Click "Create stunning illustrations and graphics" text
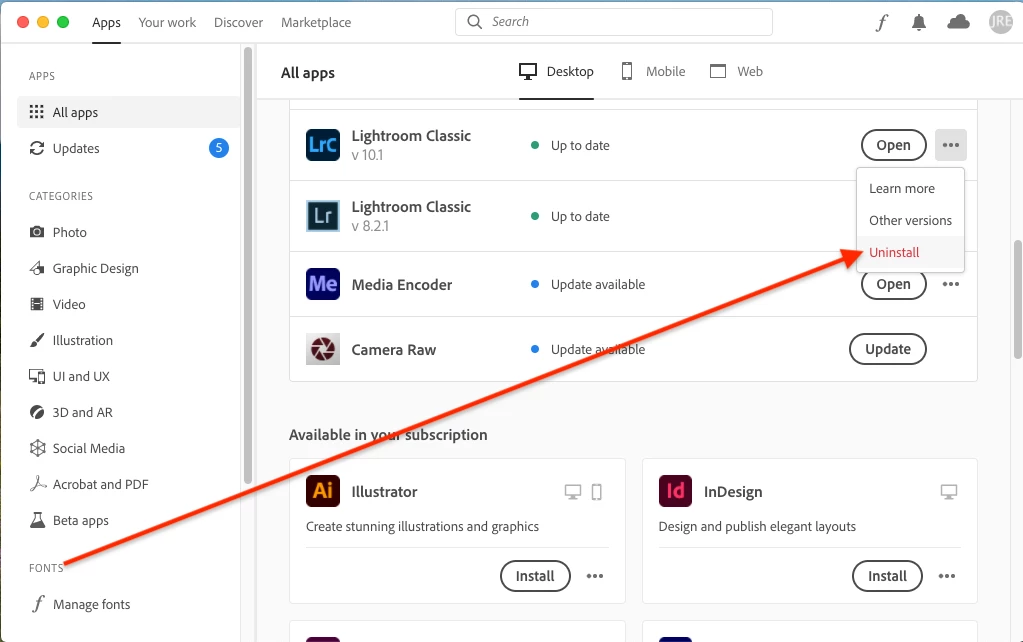This screenshot has width=1023, height=642. tap(422, 527)
